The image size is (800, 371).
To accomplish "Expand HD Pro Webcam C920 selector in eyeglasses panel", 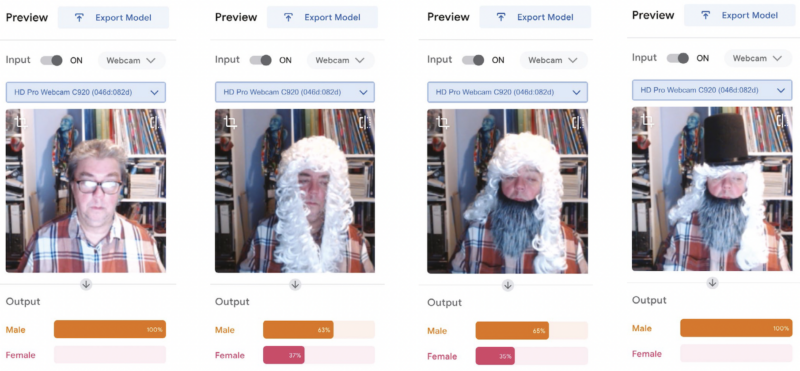I will point(86,92).
